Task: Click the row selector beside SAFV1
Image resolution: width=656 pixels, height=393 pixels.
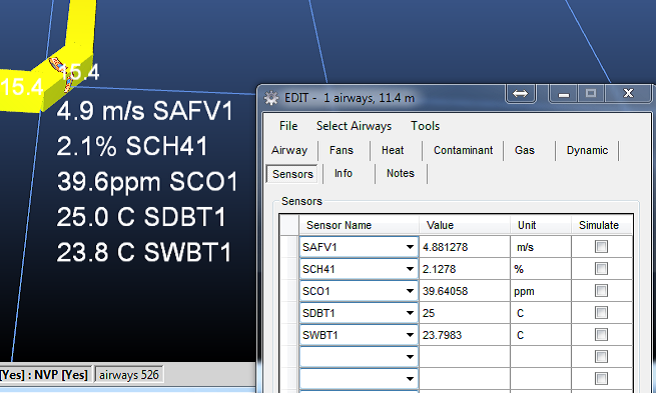Action: coord(290,247)
